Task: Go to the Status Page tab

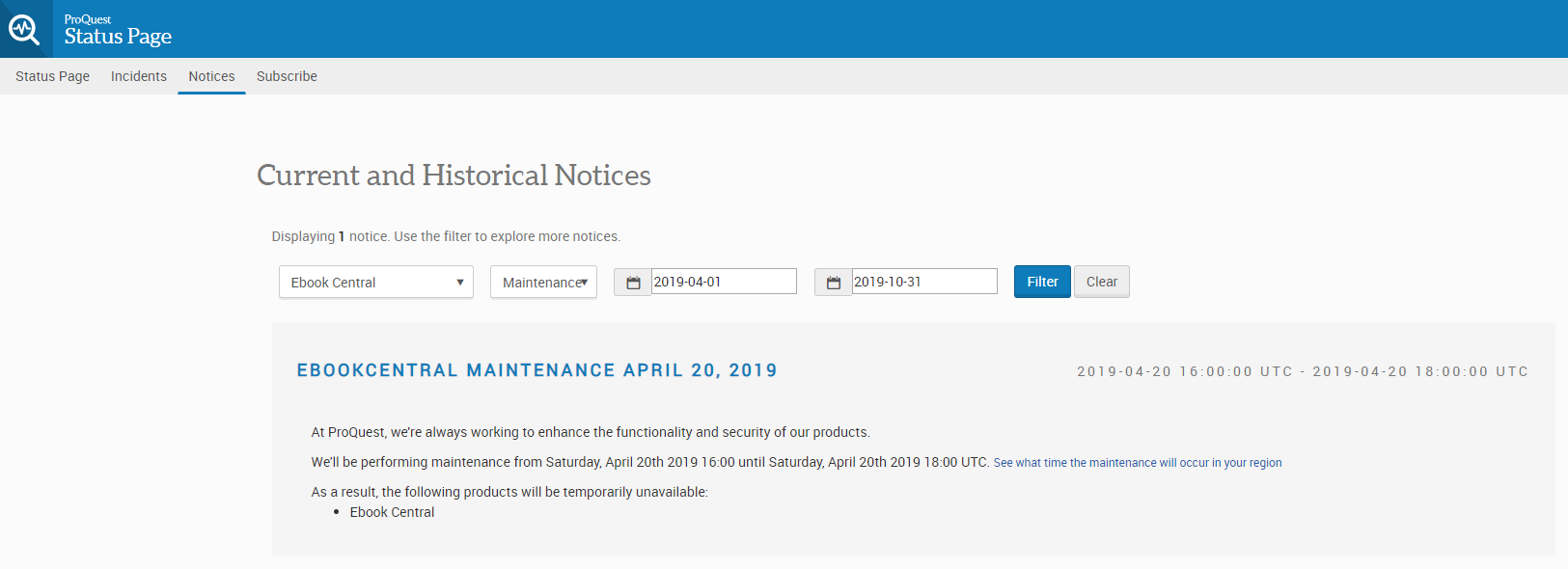Action: tap(52, 75)
